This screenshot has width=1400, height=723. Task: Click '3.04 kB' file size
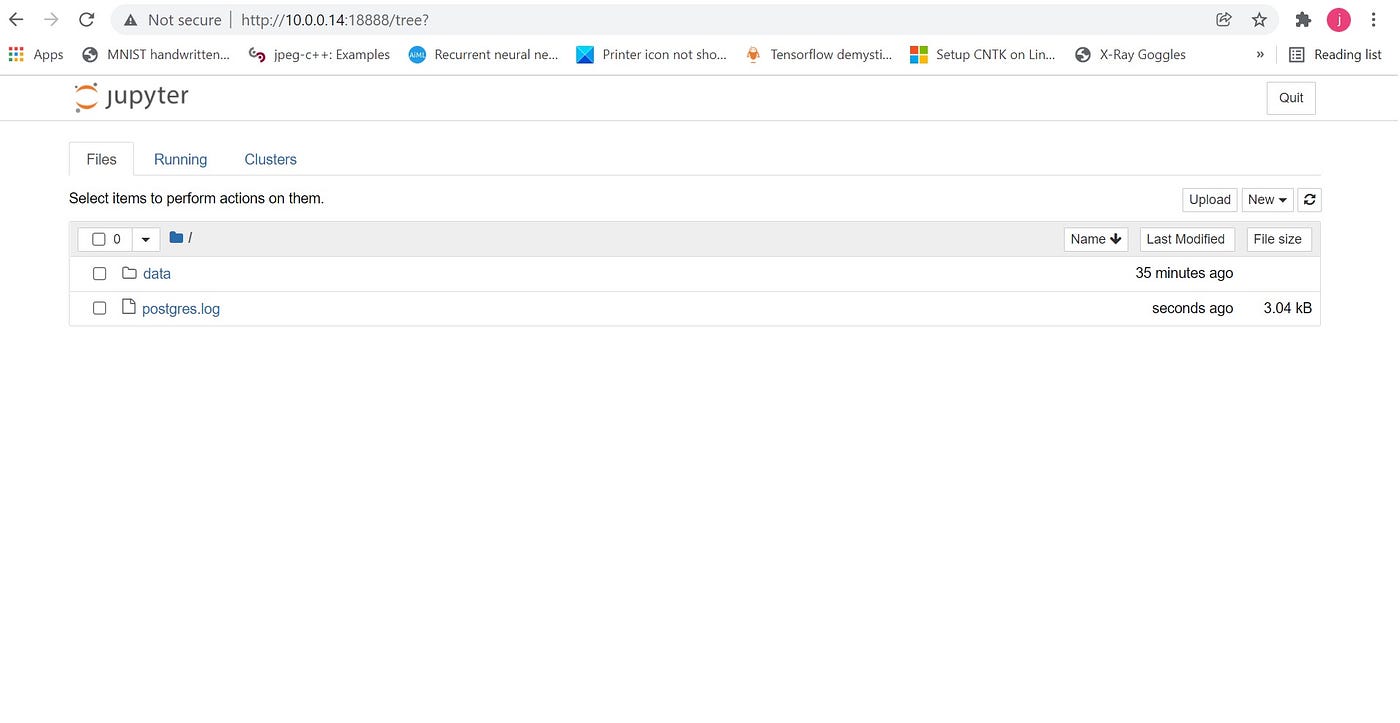[x=1287, y=308]
